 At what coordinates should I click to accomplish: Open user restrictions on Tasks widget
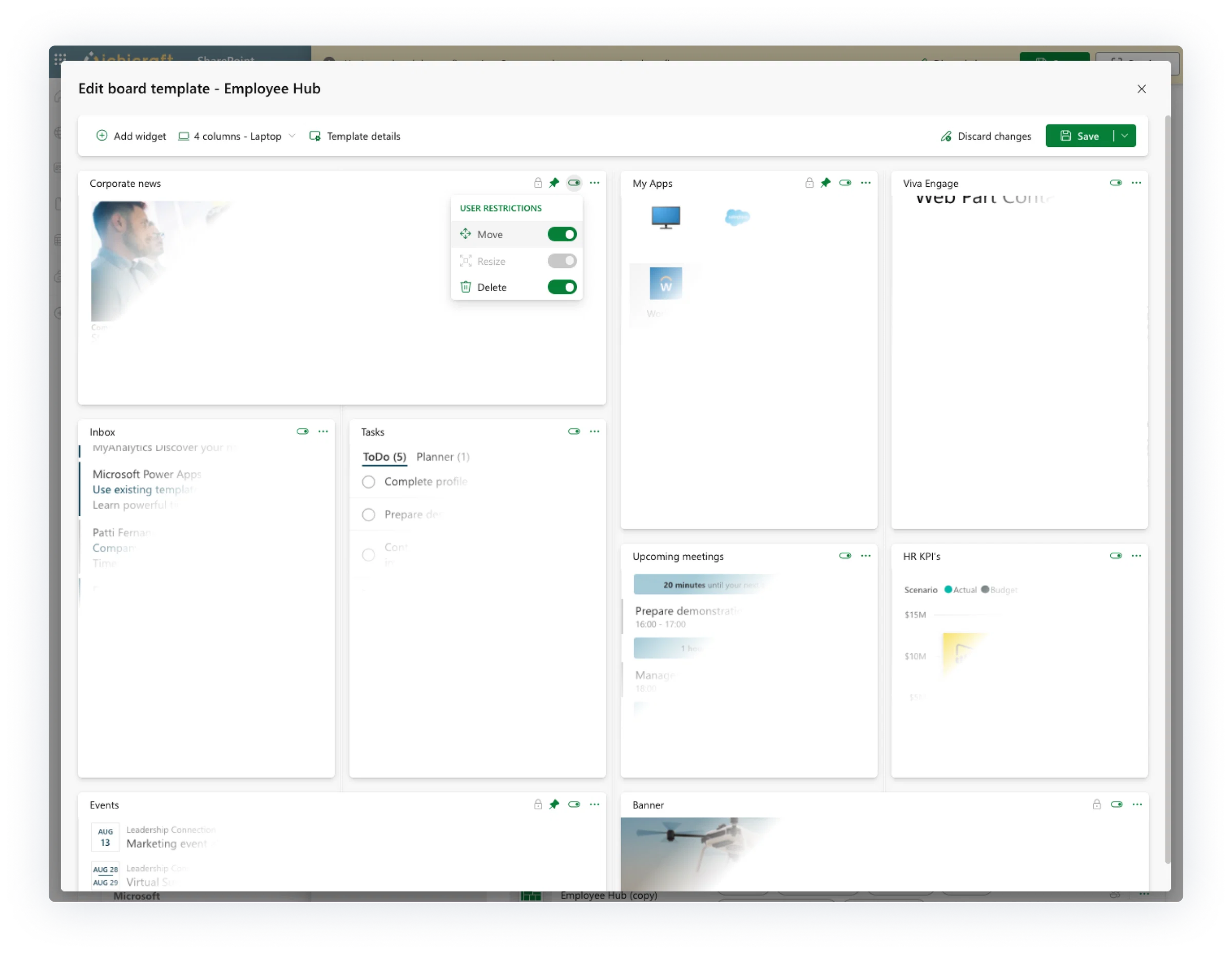[x=574, y=432]
